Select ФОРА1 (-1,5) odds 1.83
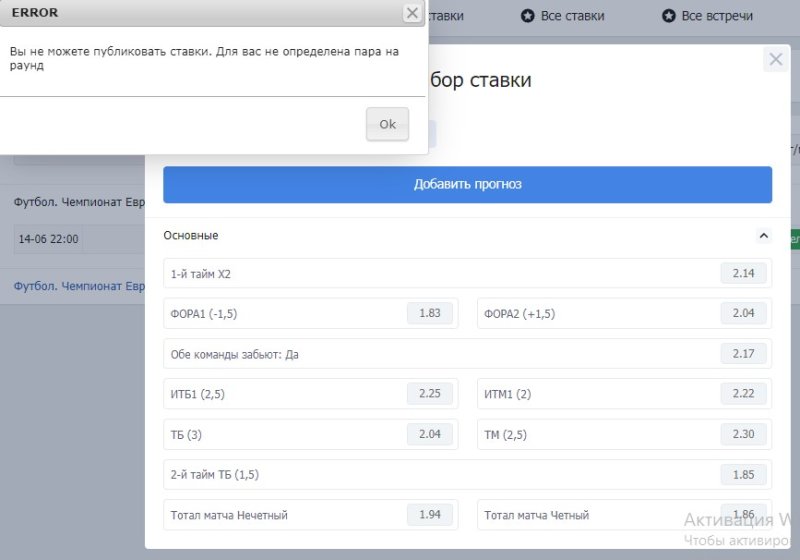The width and height of the screenshot is (800, 560). click(x=429, y=313)
